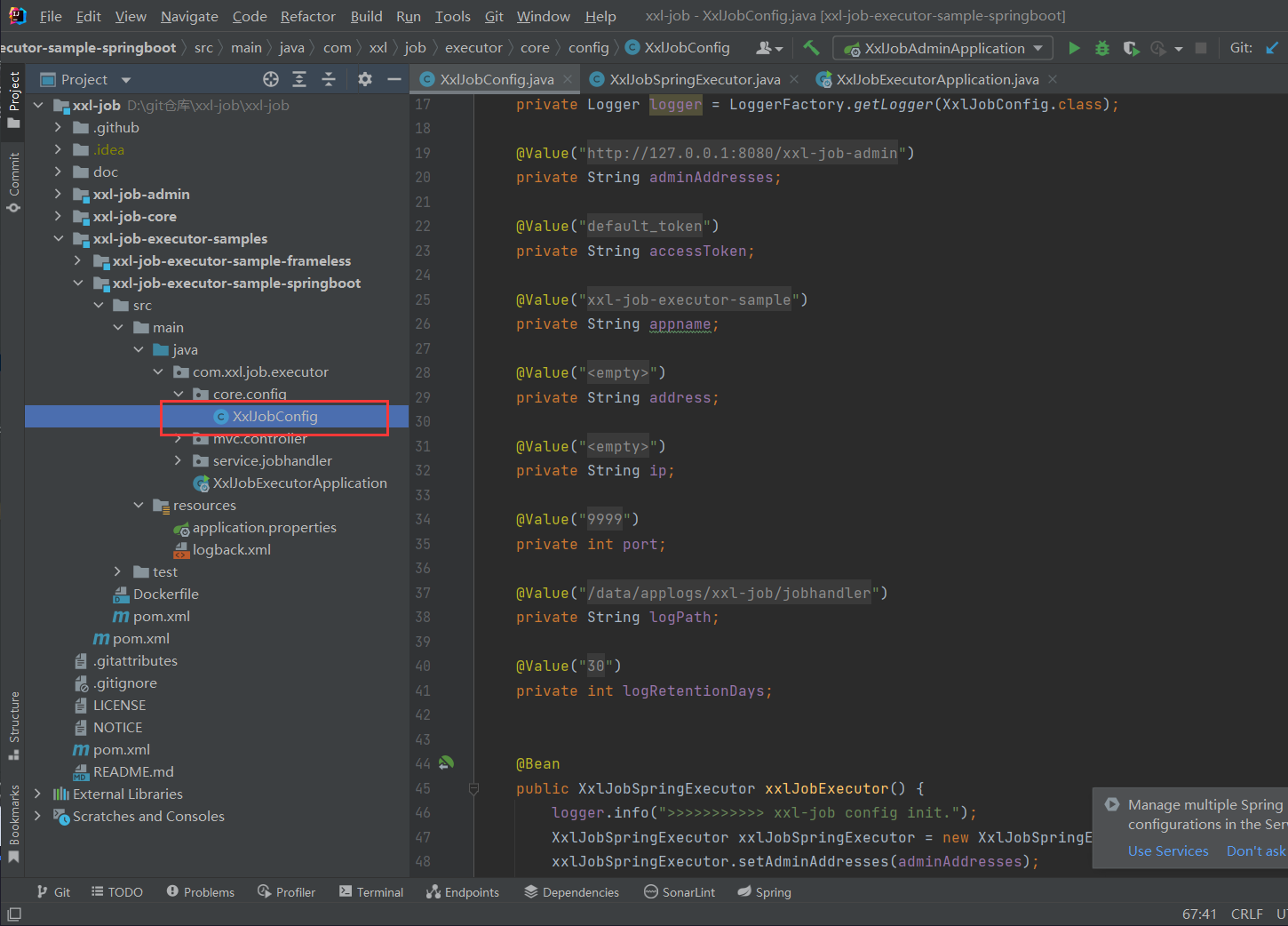Image resolution: width=1288 pixels, height=926 pixels.
Task: Open the Navigate menu
Action: (189, 16)
